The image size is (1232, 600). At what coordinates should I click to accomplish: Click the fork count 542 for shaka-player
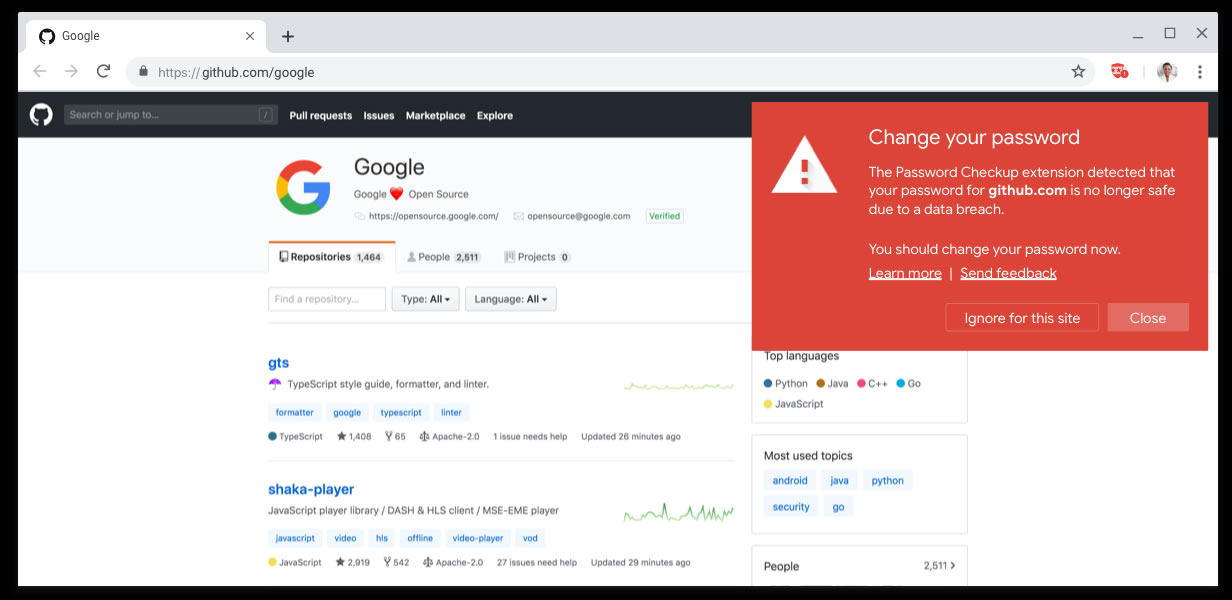pyautogui.click(x=397, y=563)
